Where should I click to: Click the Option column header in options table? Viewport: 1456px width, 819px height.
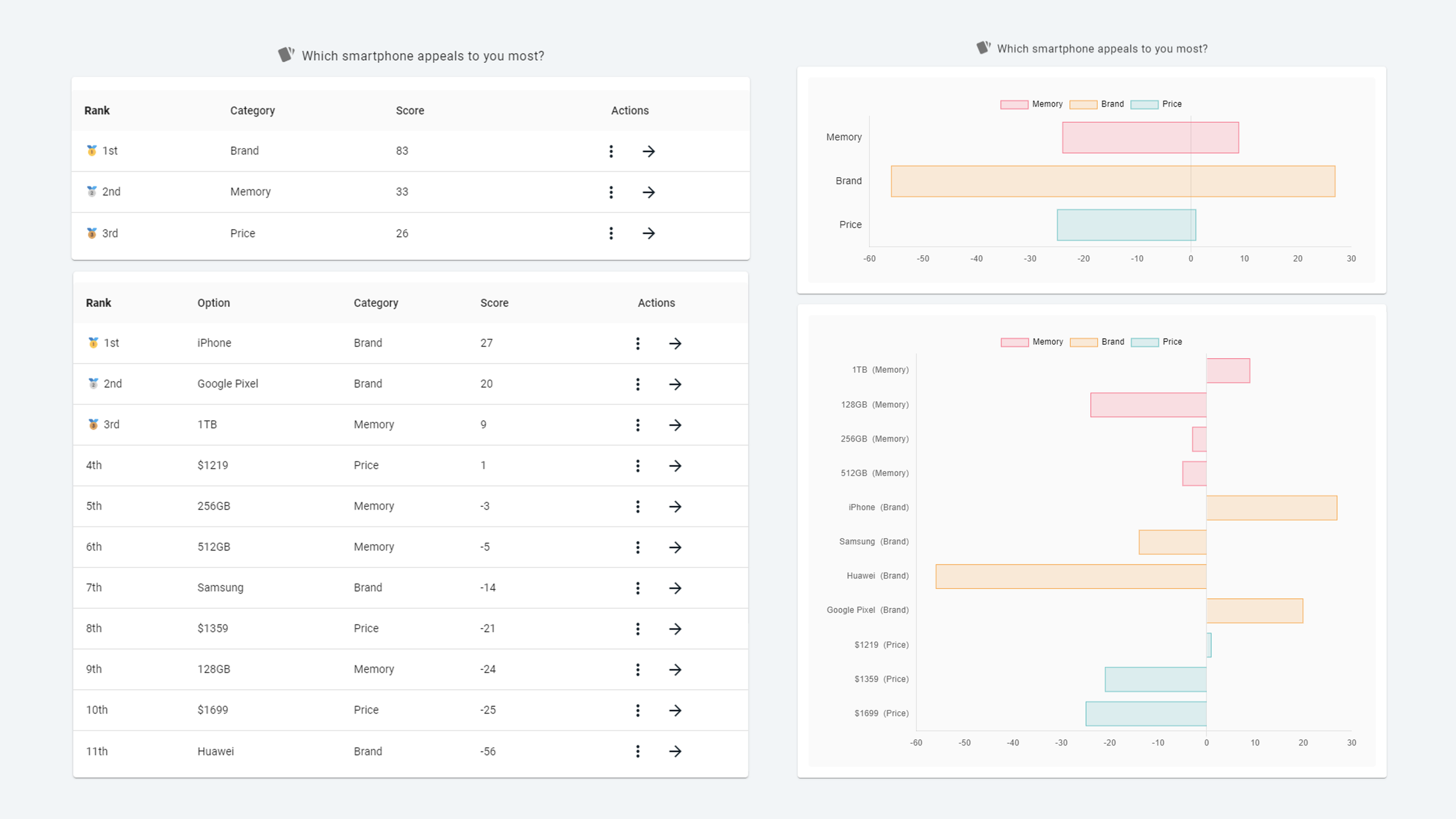214,303
